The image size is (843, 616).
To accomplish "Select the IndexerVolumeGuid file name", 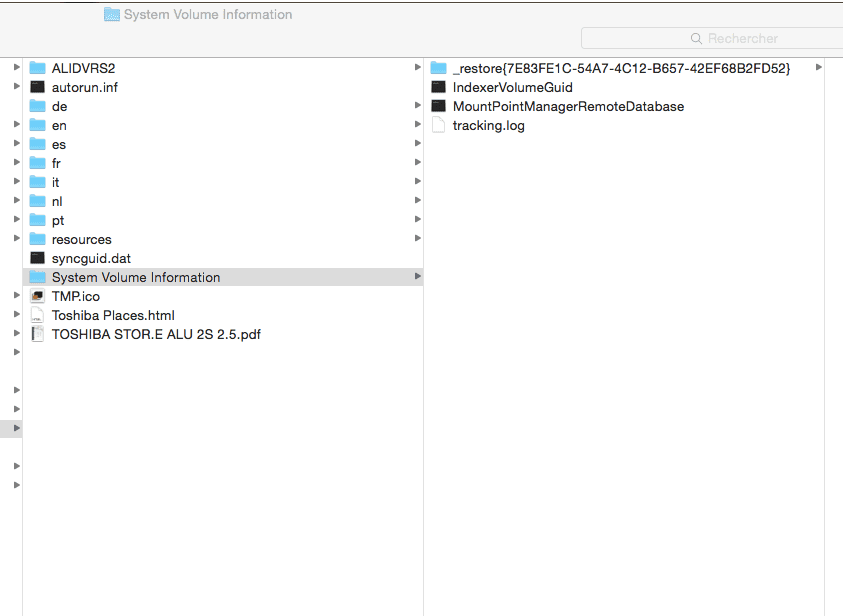I will click(512, 87).
